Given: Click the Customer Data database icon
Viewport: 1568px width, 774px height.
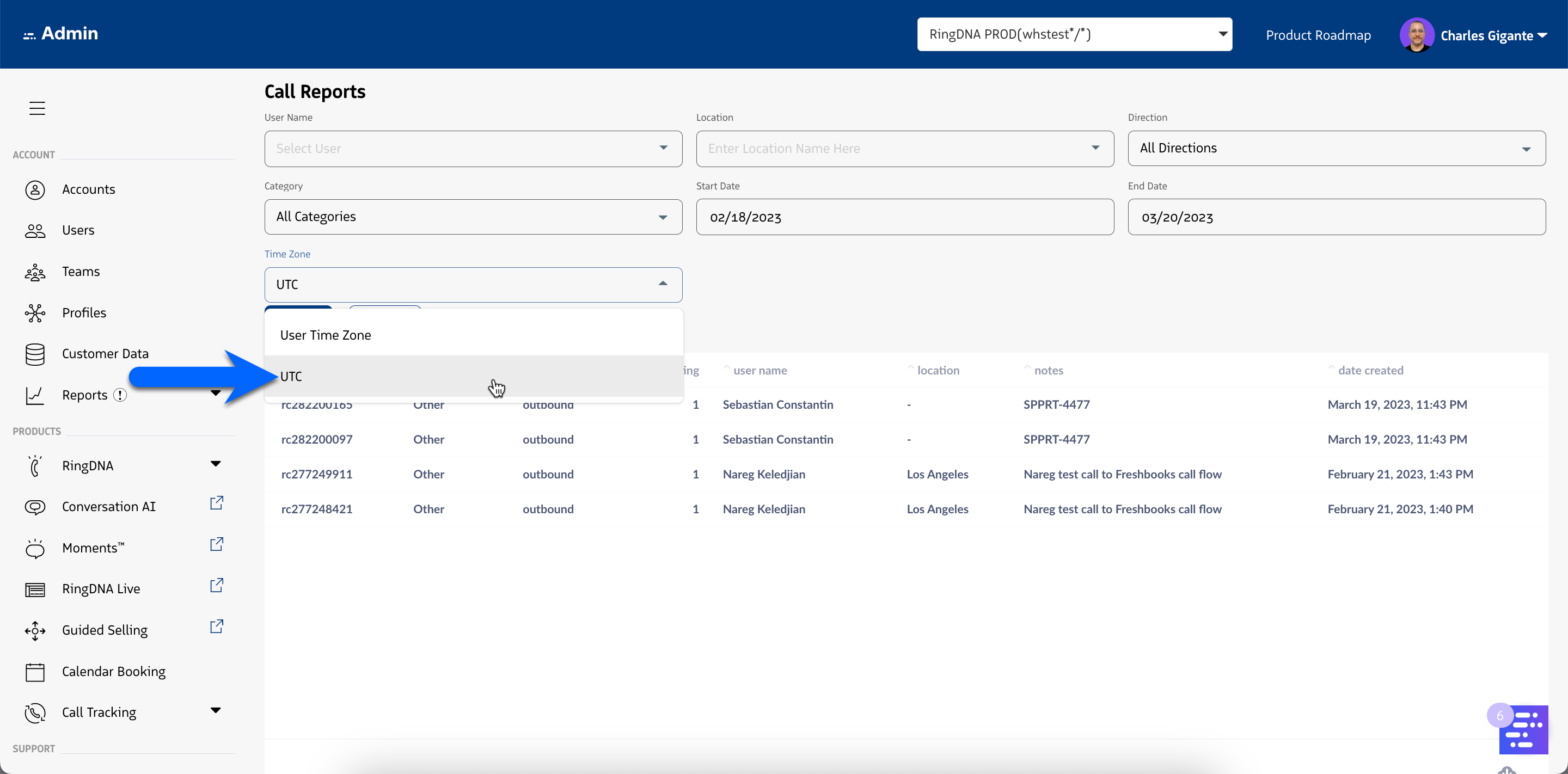Looking at the screenshot, I should (x=35, y=354).
